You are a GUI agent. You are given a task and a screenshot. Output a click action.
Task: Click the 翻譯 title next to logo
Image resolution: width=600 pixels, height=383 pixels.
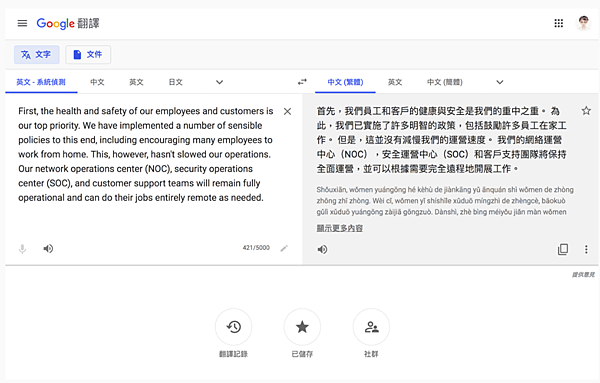click(x=88, y=23)
